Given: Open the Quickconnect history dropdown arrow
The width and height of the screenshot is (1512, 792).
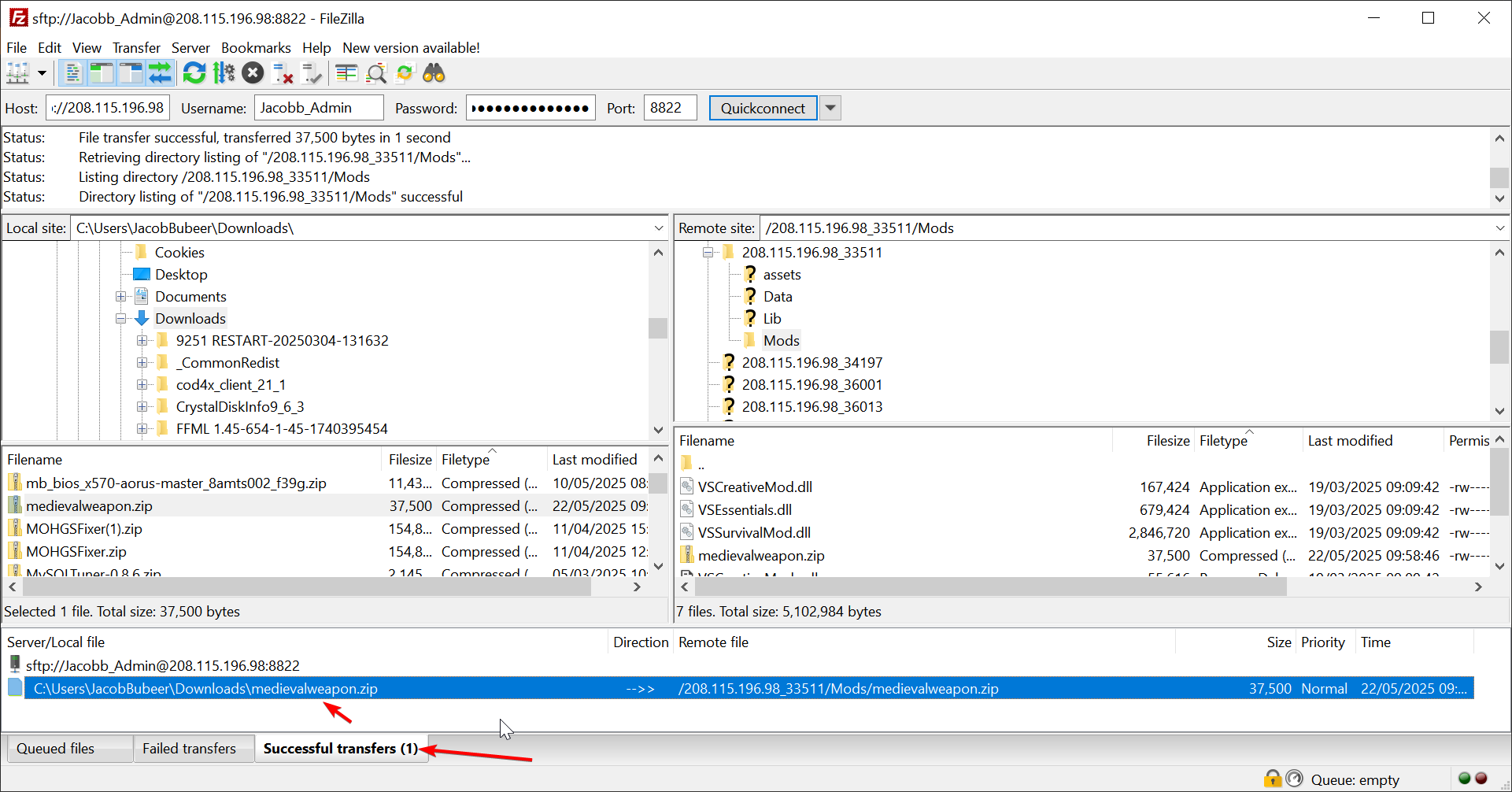Looking at the screenshot, I should (830, 108).
